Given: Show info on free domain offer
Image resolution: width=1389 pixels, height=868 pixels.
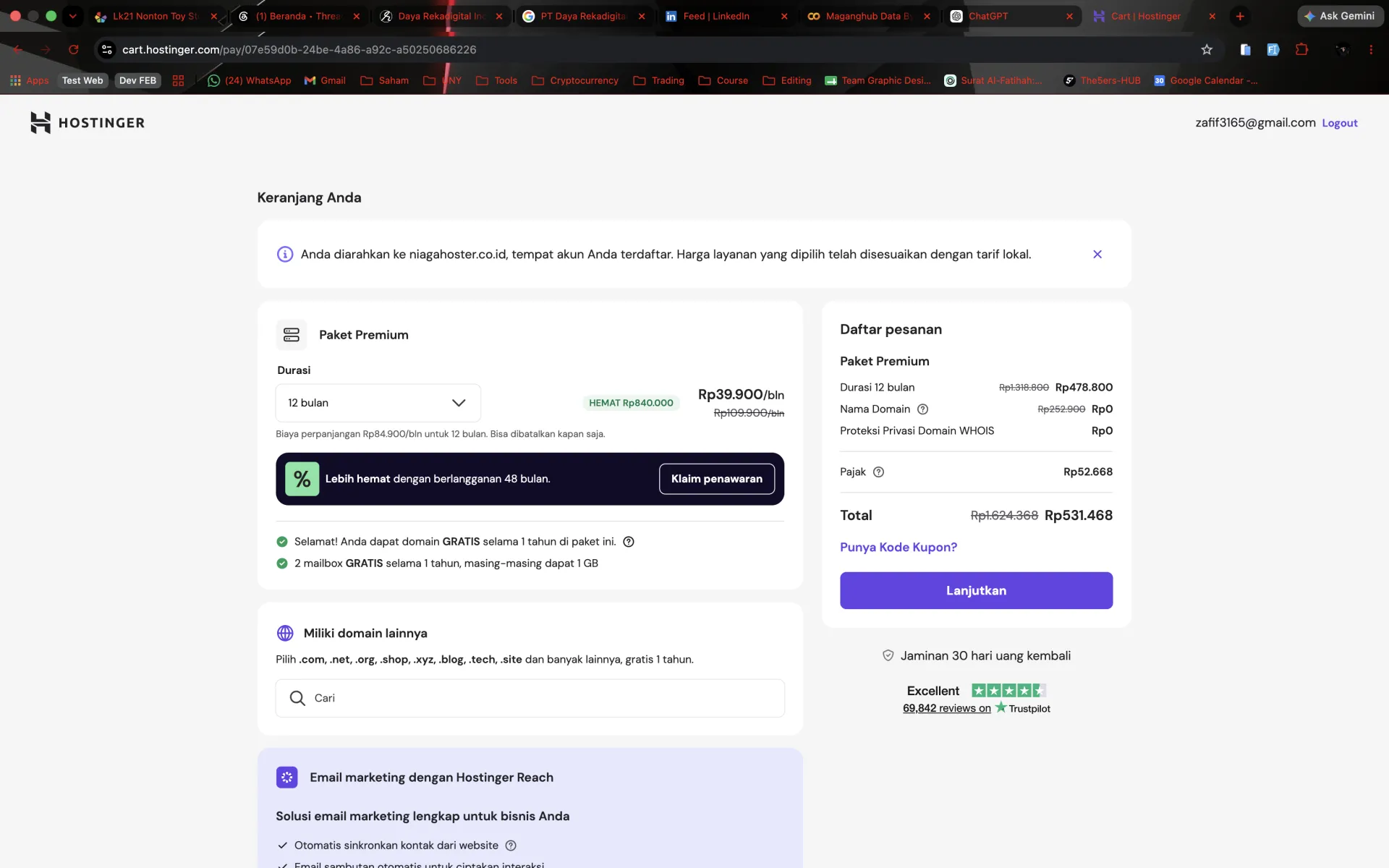Looking at the screenshot, I should [629, 542].
